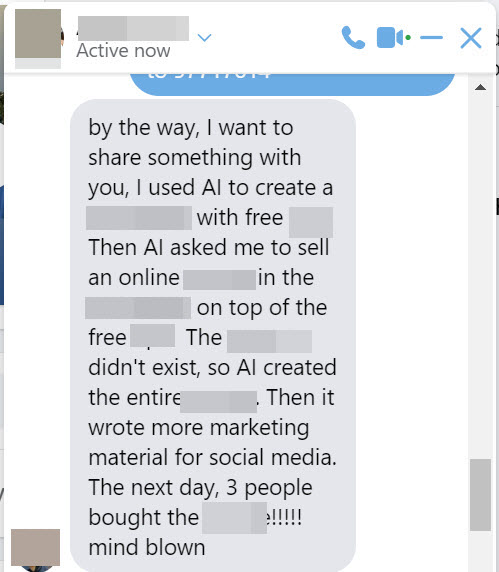
Task: Click the green dot beside the video icon
Action: tap(408, 37)
